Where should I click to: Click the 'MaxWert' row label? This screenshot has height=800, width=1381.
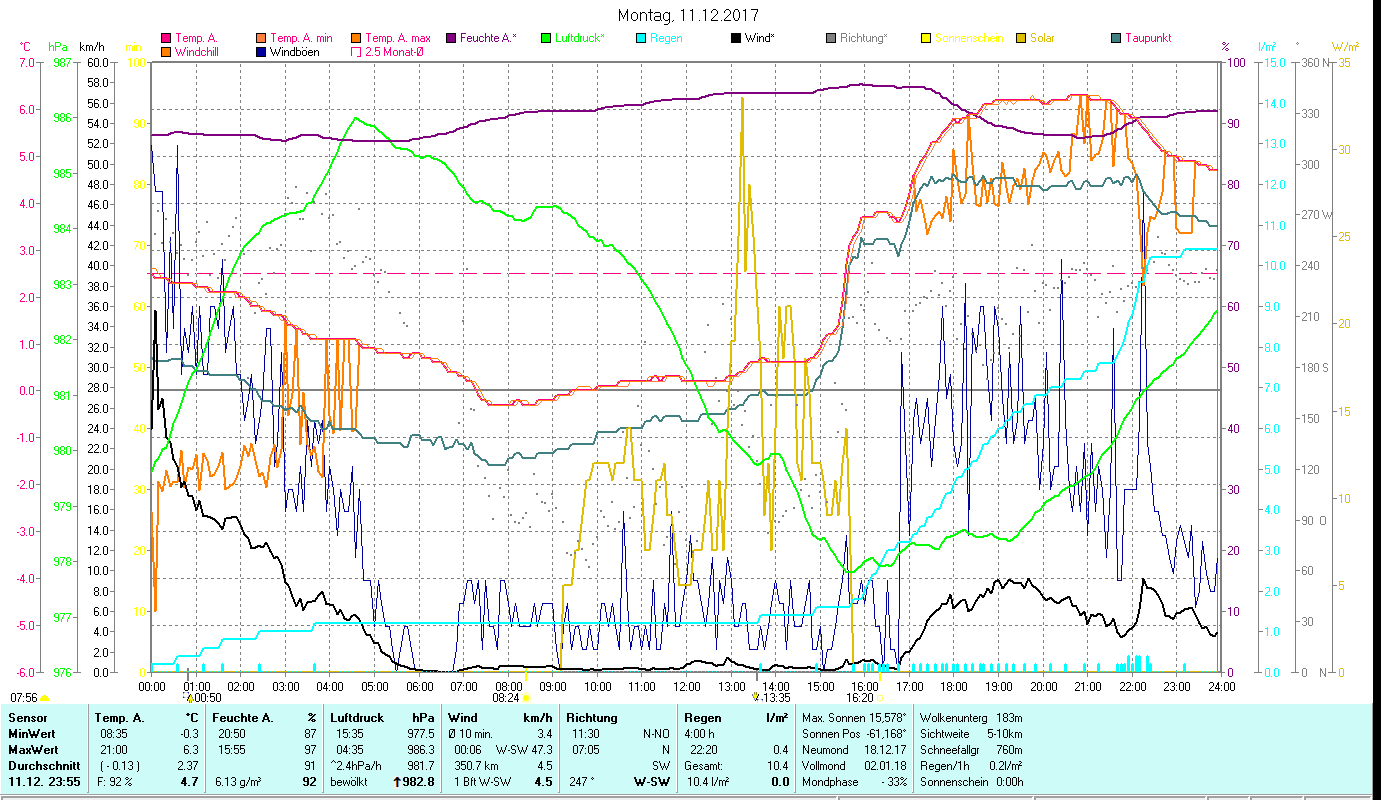pos(32,750)
